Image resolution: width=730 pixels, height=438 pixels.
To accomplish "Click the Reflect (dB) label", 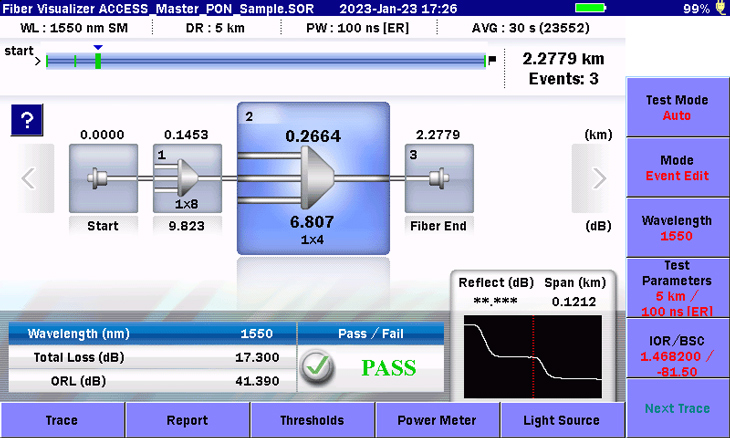I will 496,283.
